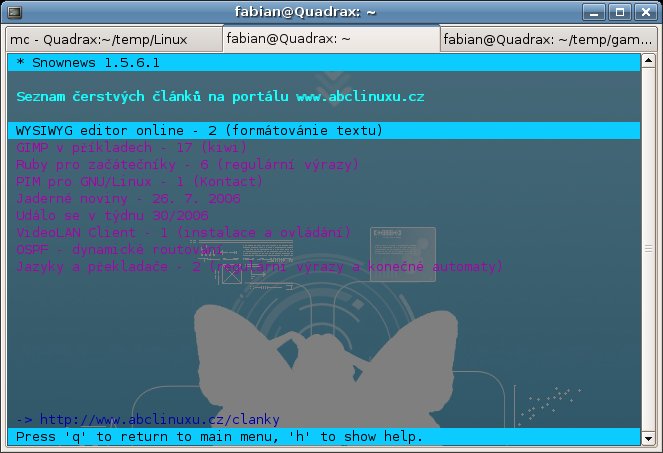This screenshot has width=663, height=453.
Task: Click the scrollbar down arrow
Action: pyautogui.click(x=648, y=438)
